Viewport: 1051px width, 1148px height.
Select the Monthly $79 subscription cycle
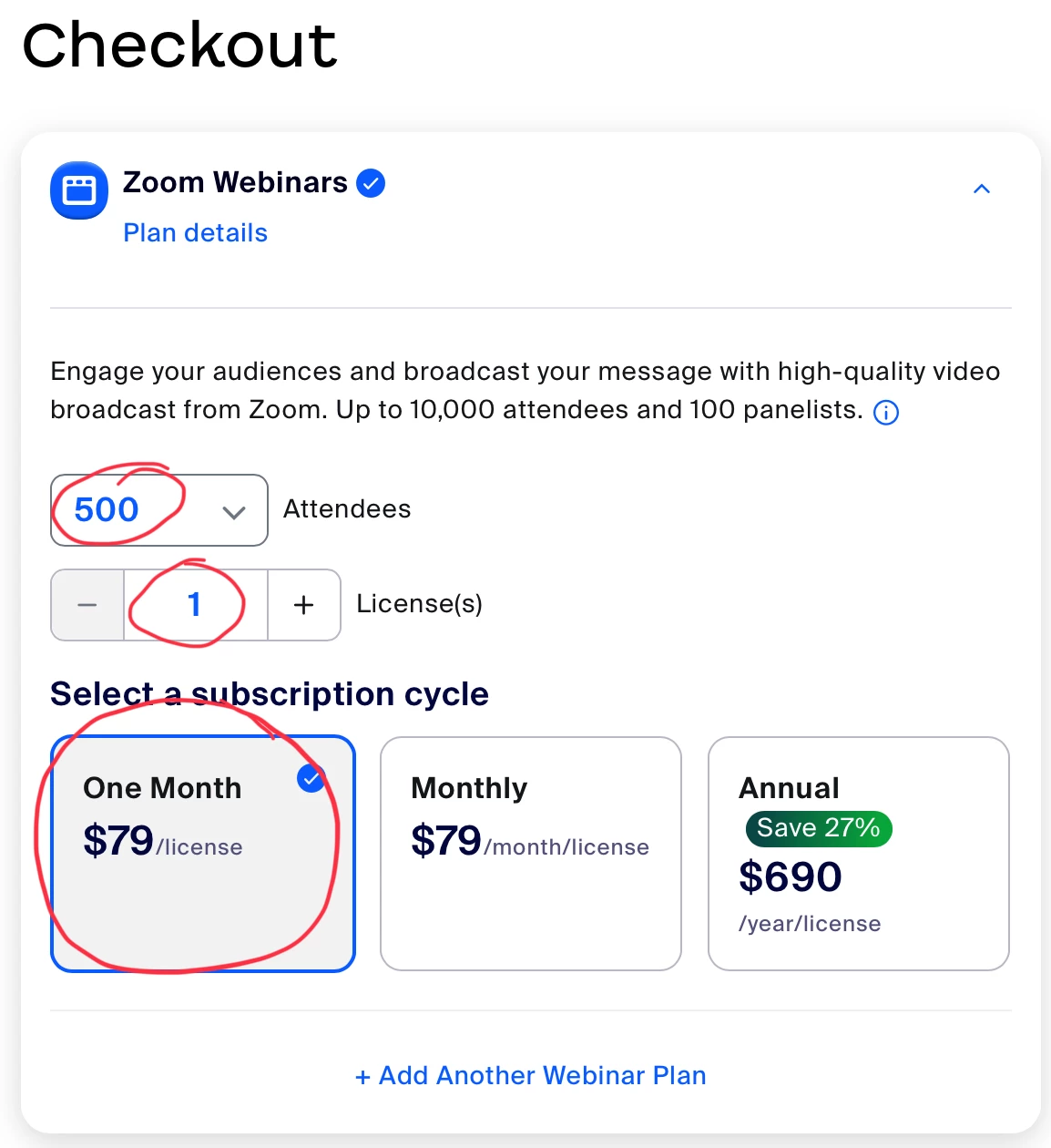point(531,854)
